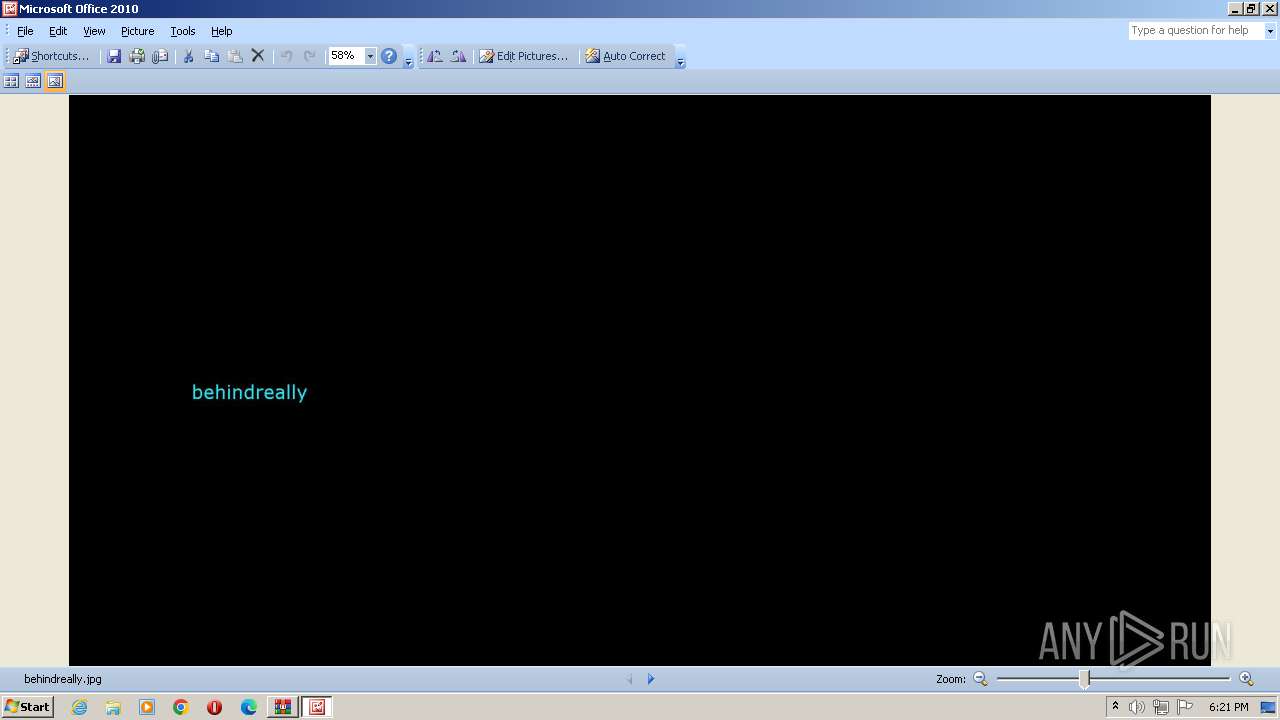Launch Windows Media Player from taskbar
Viewport: 1280px width, 720px height.
pos(147,707)
